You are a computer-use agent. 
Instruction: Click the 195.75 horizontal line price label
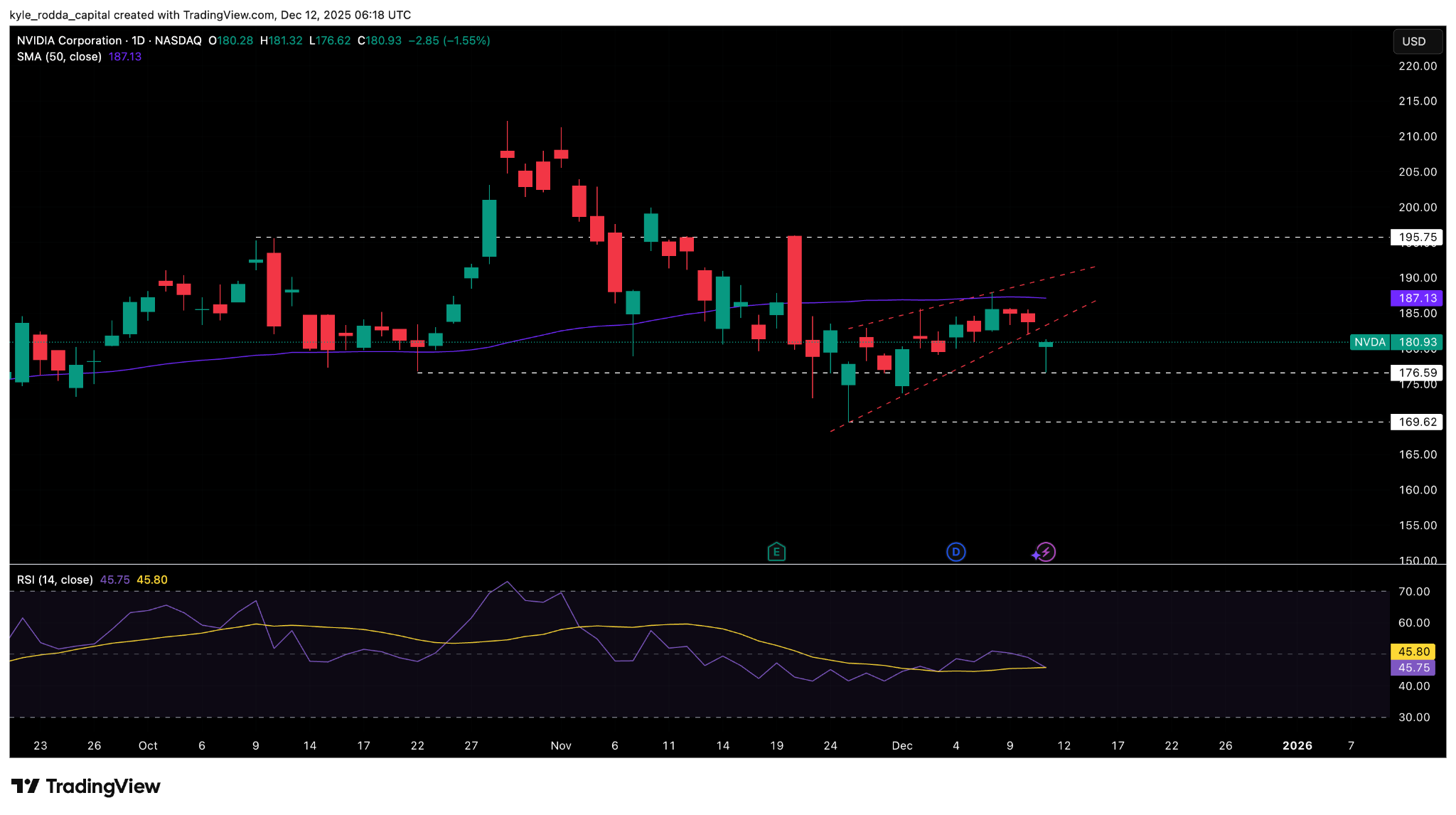pos(1417,238)
